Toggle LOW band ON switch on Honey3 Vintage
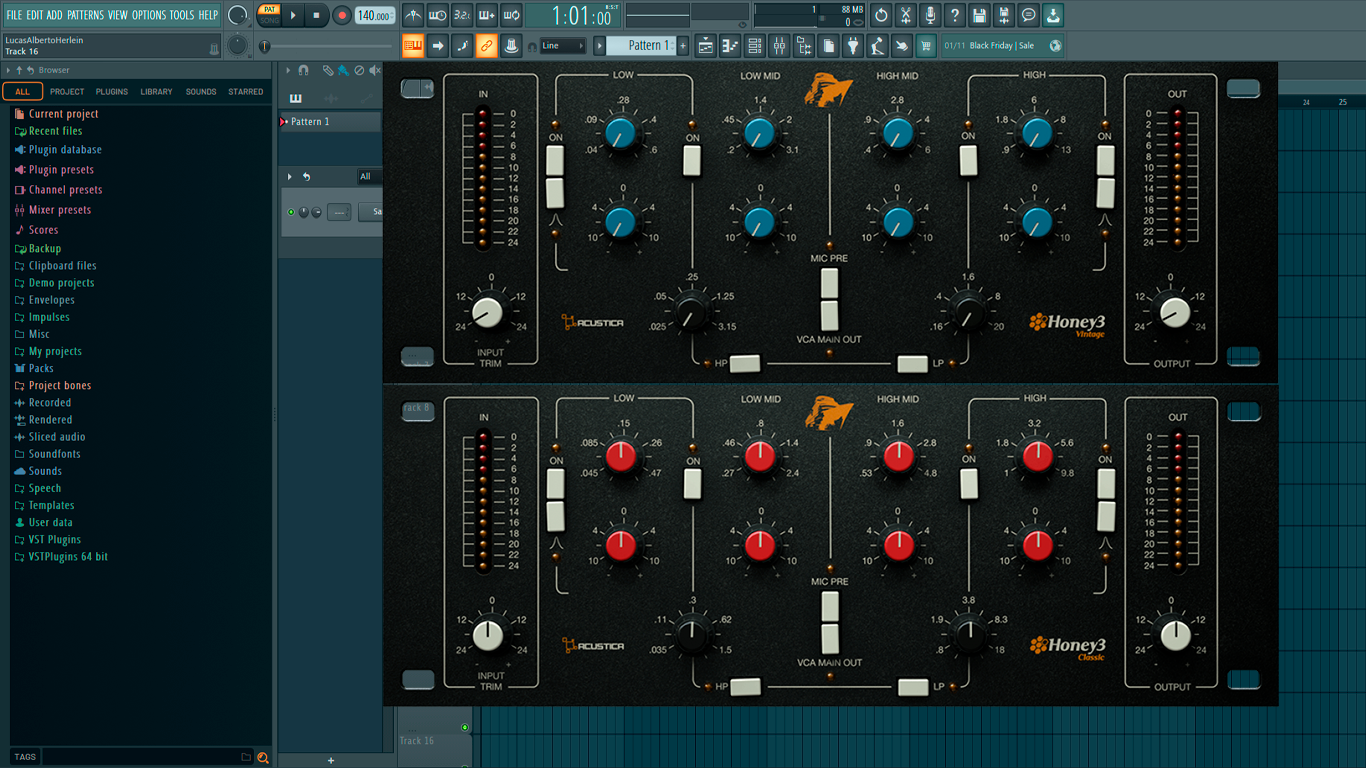Image resolution: width=1366 pixels, height=768 pixels. 555,160
